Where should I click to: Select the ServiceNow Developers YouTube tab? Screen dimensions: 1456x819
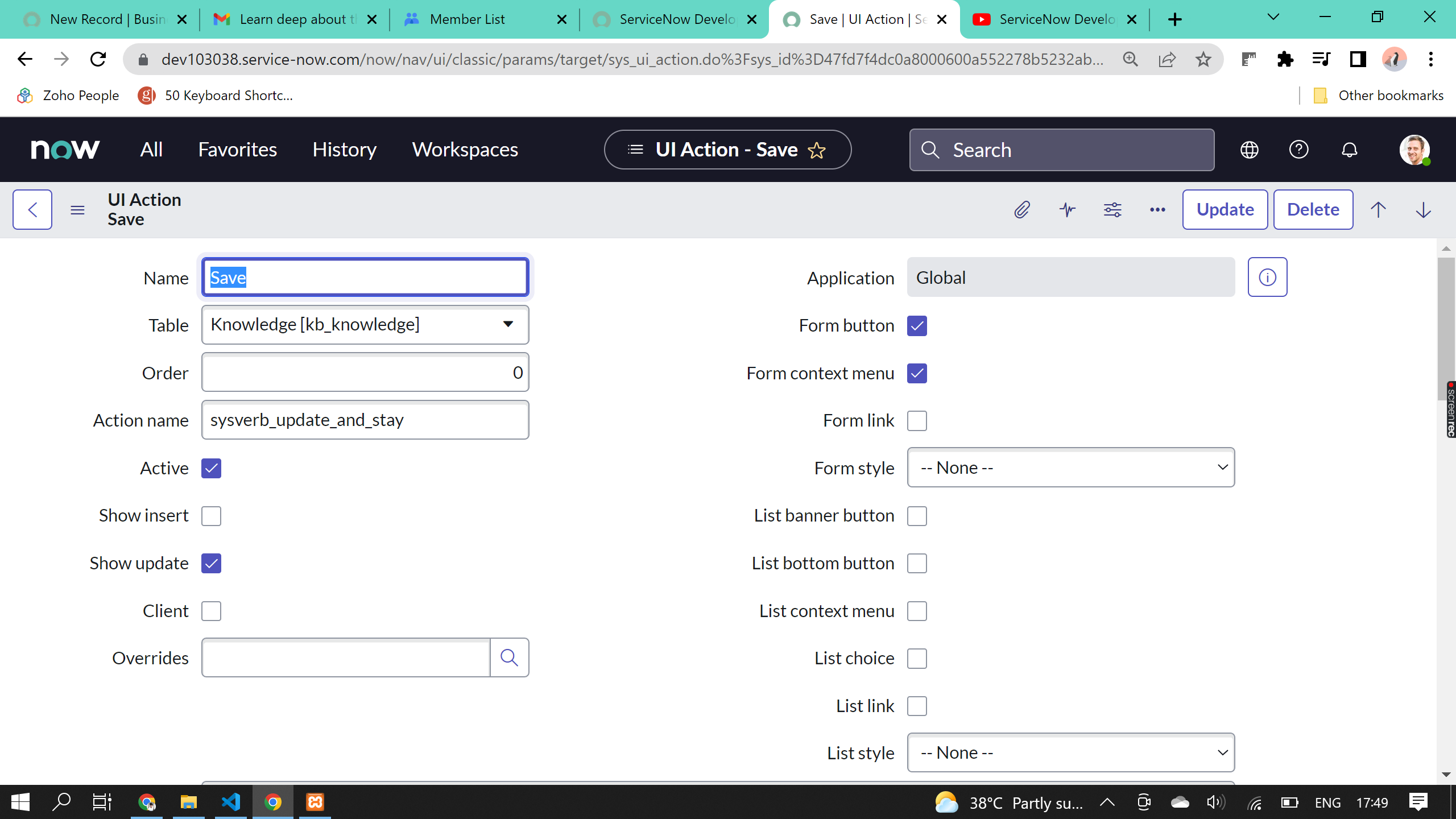click(1056, 19)
